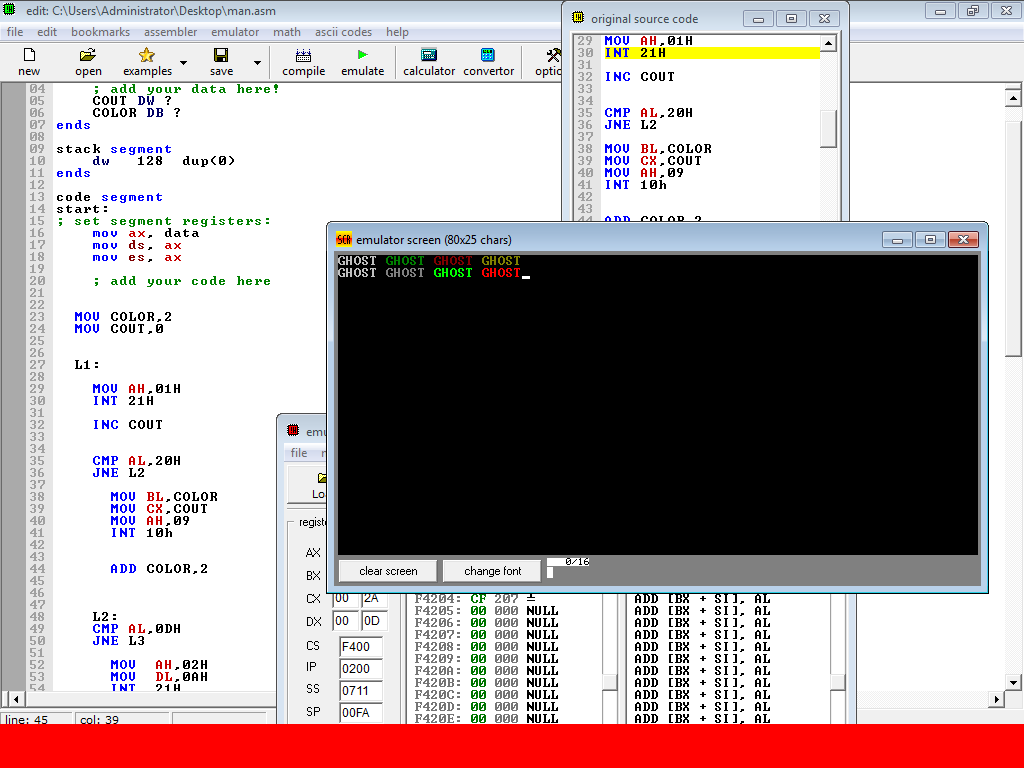
Task: Open the examples star icon
Action: pyautogui.click(x=147, y=56)
